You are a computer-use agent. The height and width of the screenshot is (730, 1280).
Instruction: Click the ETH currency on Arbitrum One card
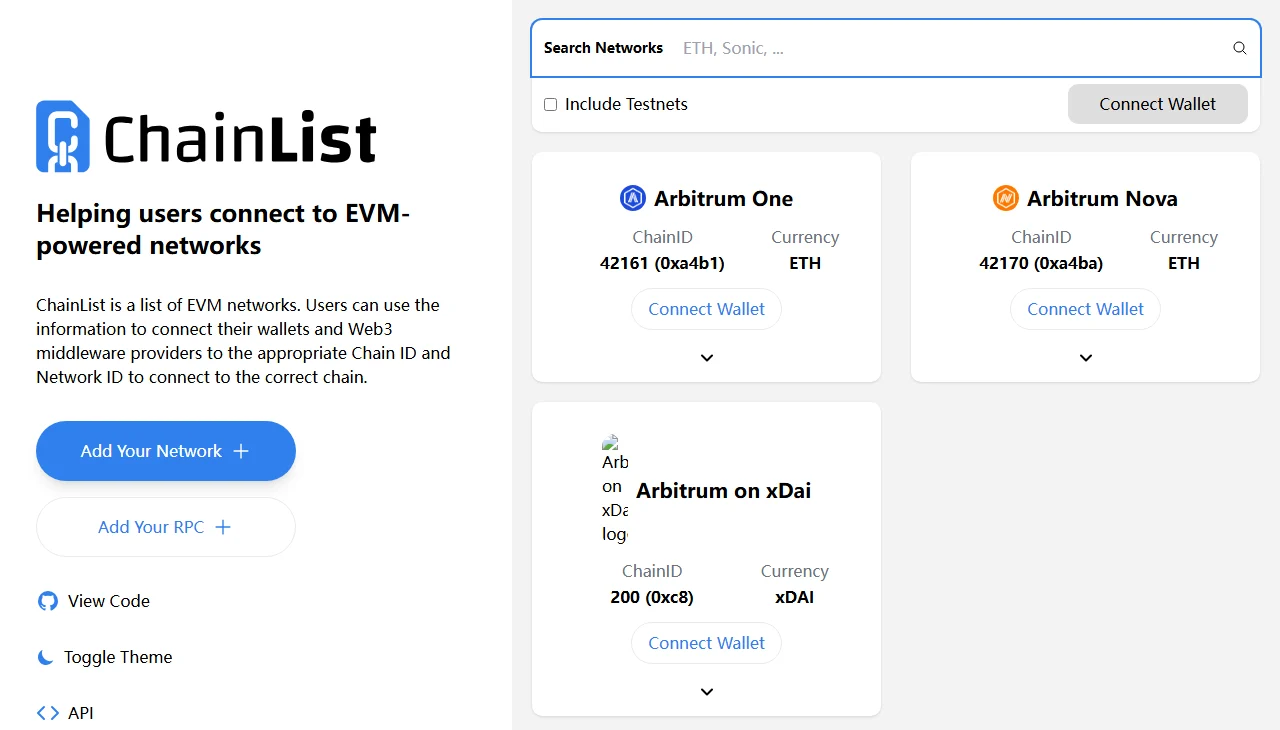click(805, 263)
